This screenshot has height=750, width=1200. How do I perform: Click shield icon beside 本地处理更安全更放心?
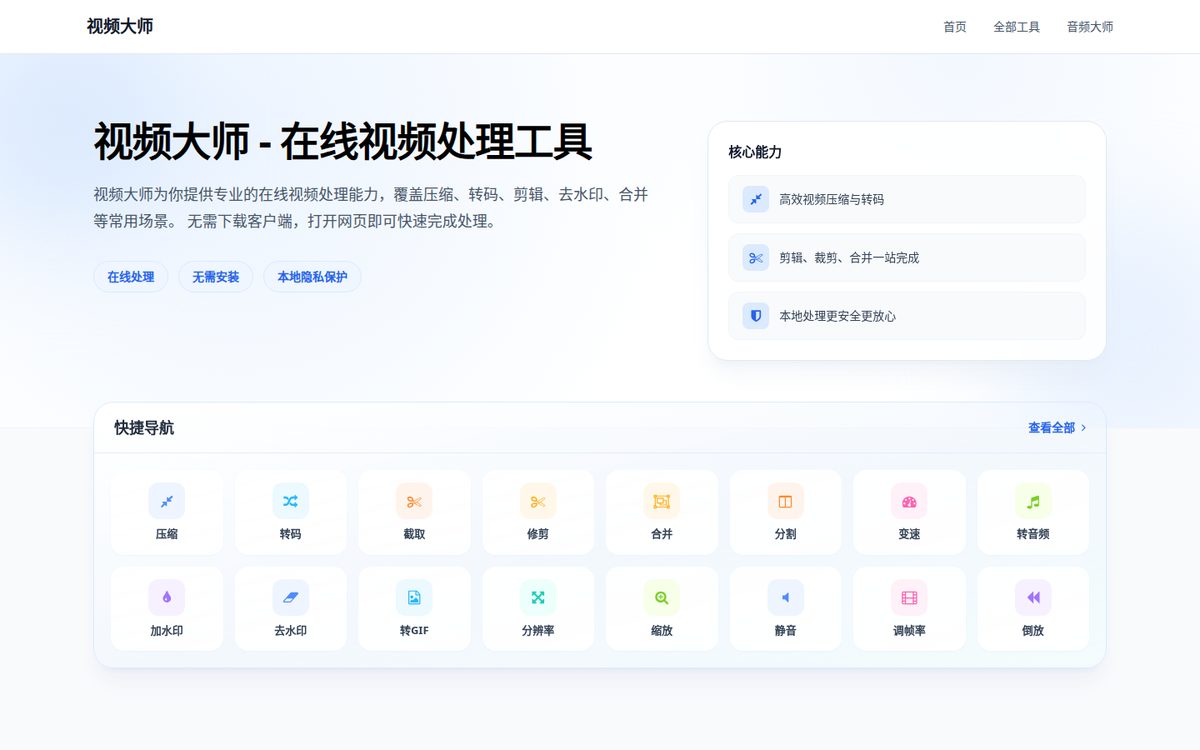(756, 316)
